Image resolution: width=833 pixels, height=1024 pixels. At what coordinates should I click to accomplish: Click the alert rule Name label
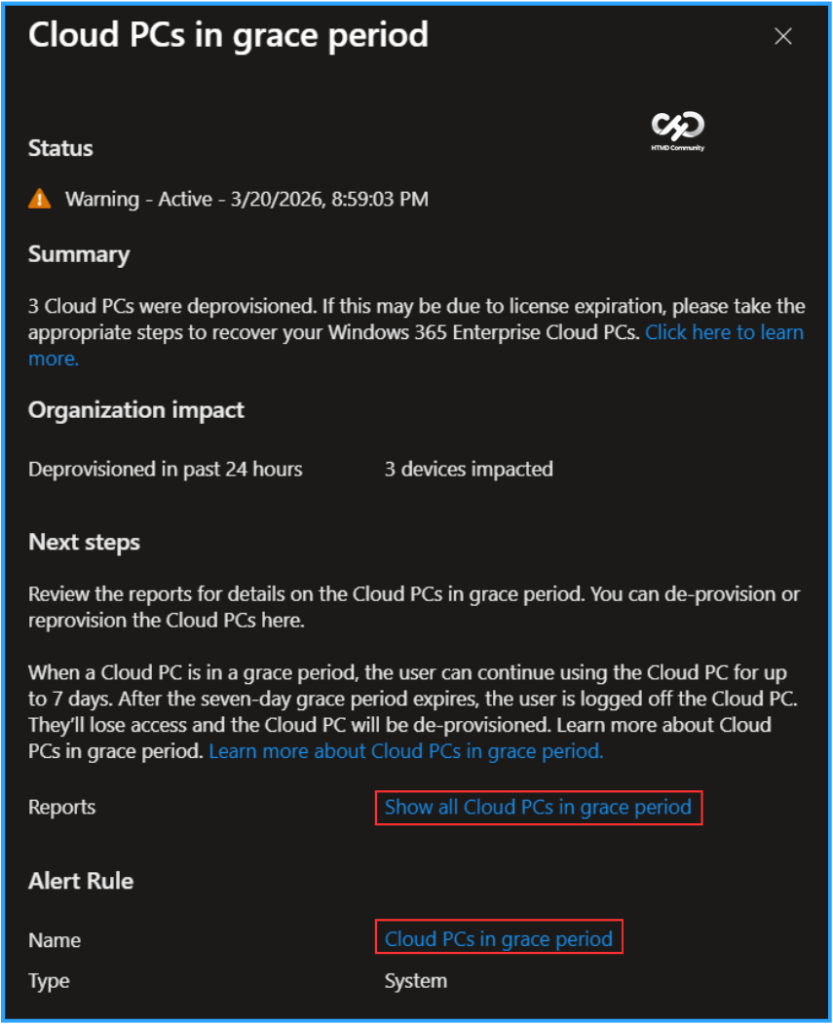[x=54, y=940]
